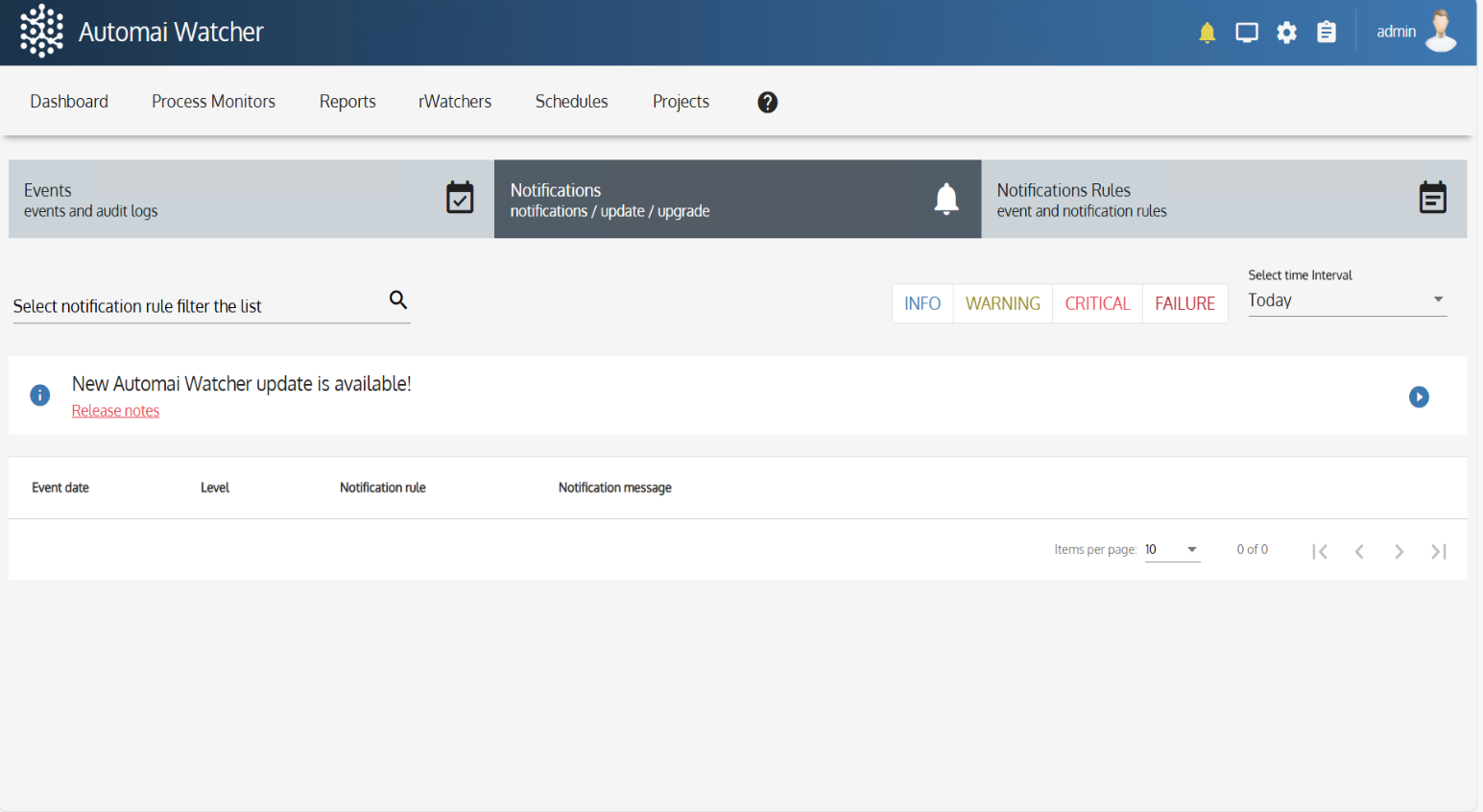Open the Select time Interval dropdown
The width and height of the screenshot is (1483, 812).
click(1347, 300)
